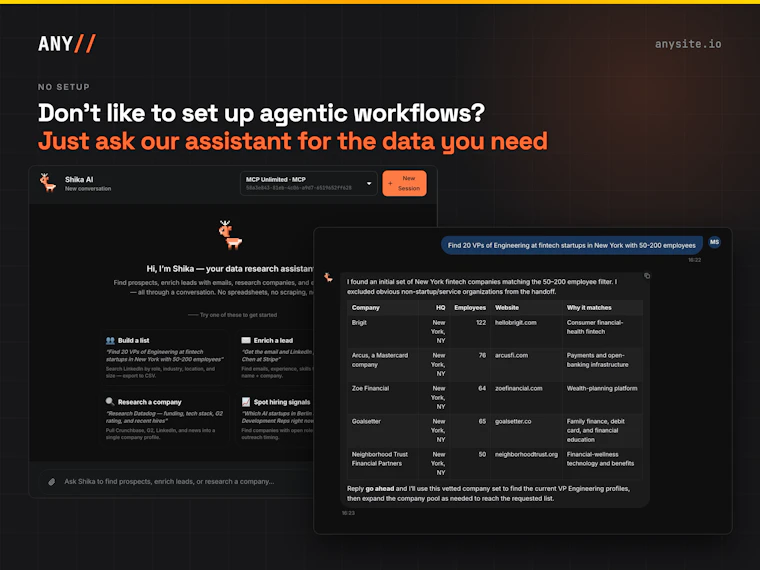Click the NO SETUP label
Viewport: 760px width, 570px height.
[63, 87]
